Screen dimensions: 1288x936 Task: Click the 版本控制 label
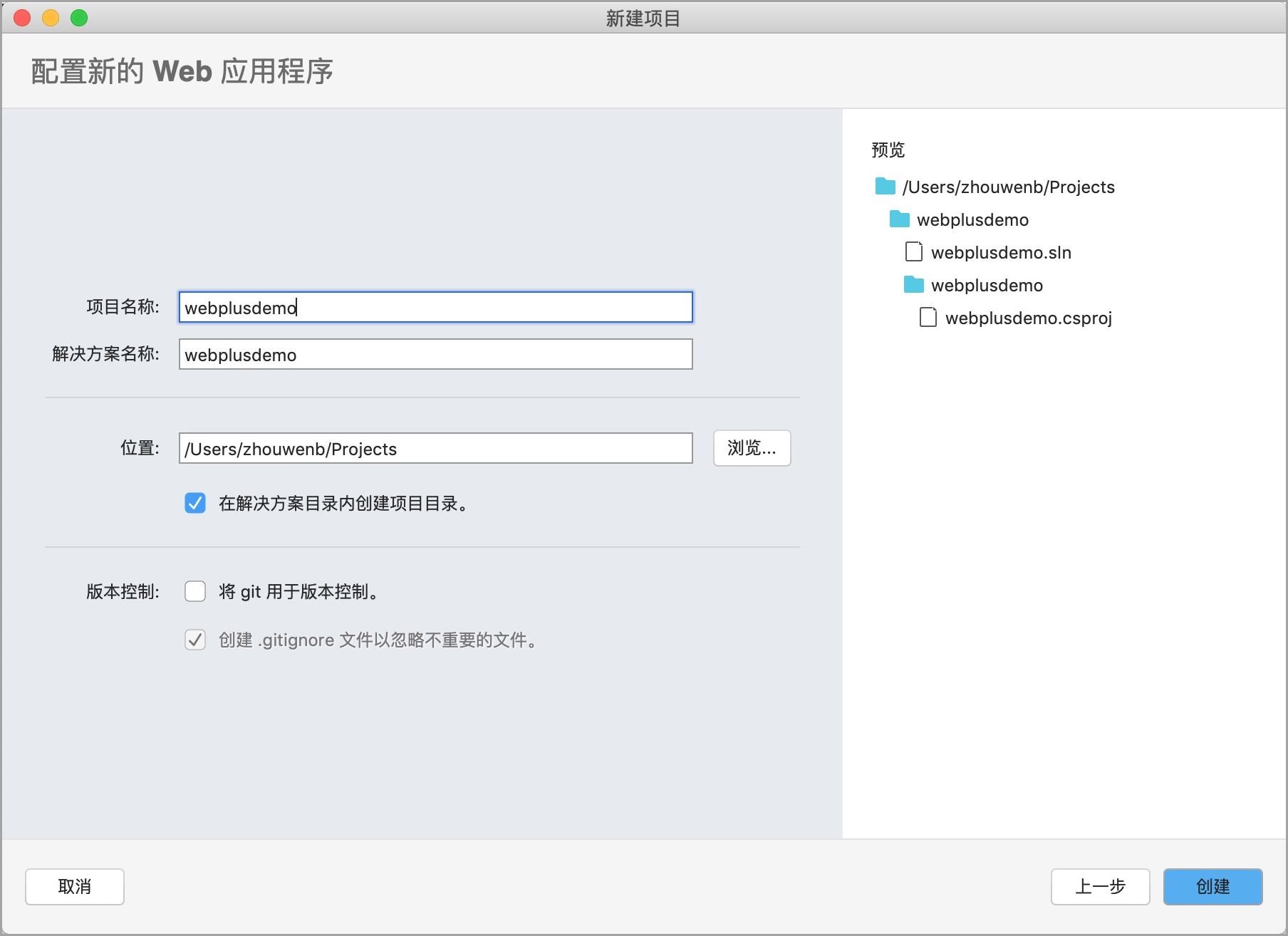tap(123, 591)
